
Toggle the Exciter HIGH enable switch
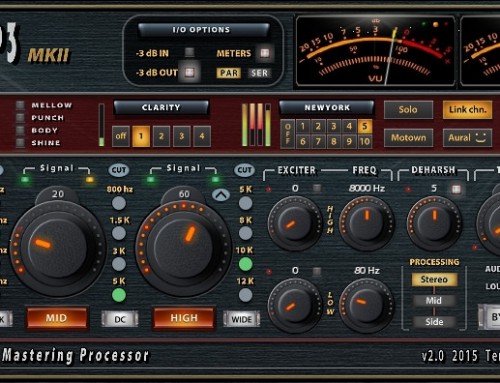317,189
